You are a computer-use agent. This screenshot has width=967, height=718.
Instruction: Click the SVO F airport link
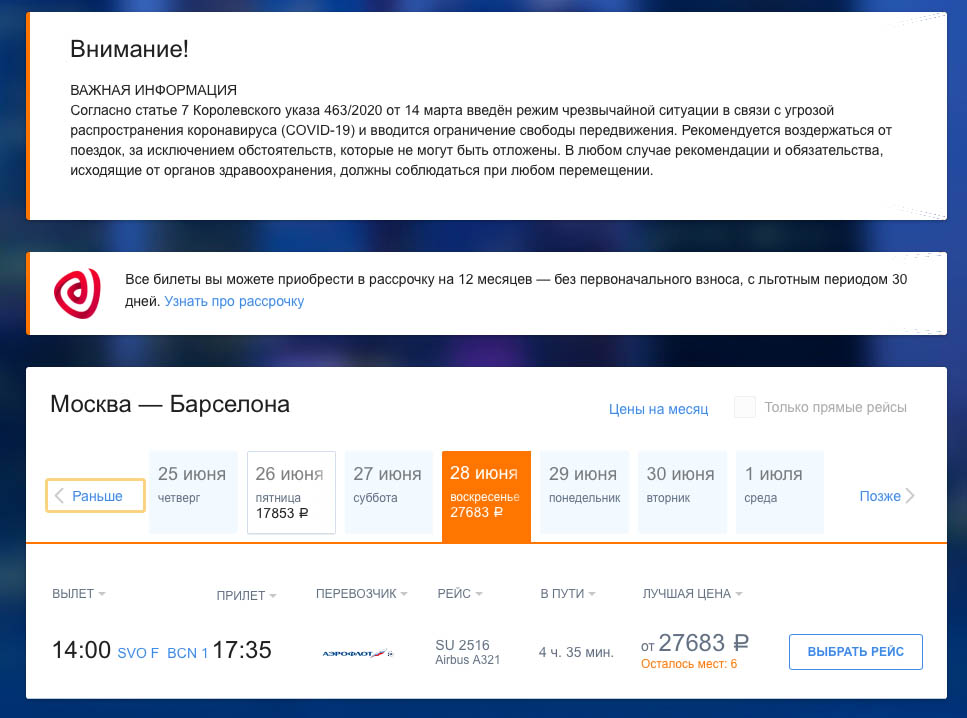tap(138, 653)
